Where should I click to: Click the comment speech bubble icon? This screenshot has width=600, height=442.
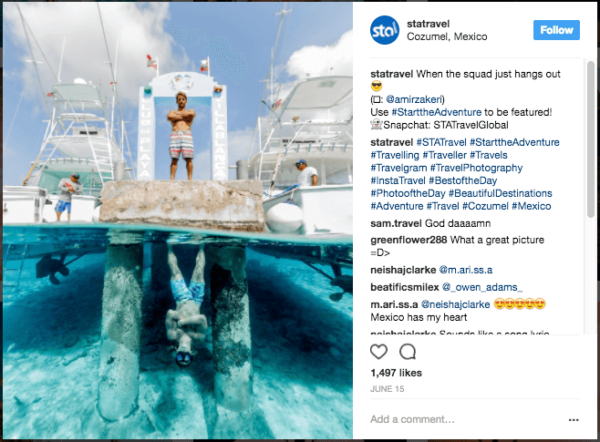click(408, 352)
